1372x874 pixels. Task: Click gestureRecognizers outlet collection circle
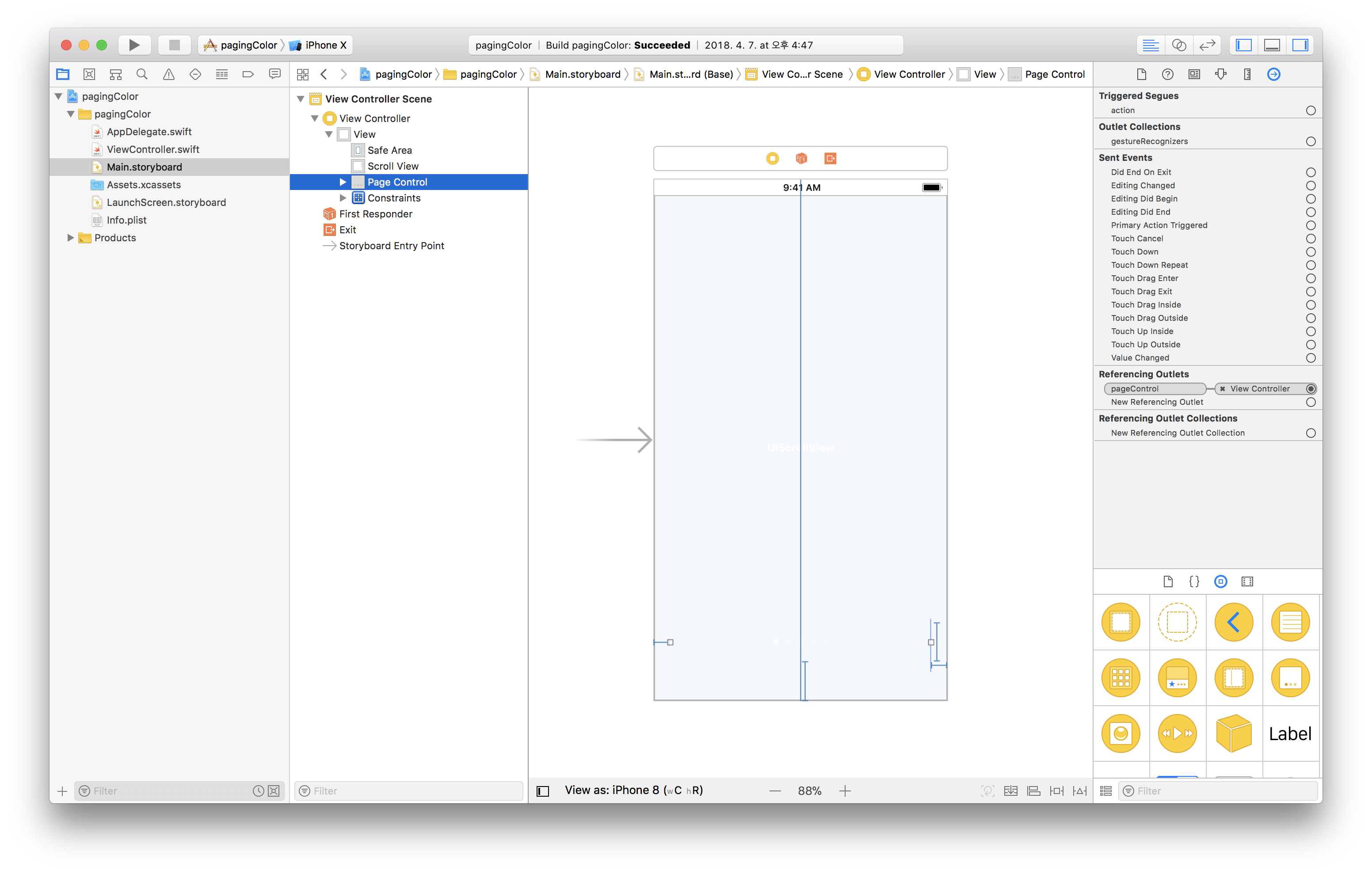point(1311,141)
